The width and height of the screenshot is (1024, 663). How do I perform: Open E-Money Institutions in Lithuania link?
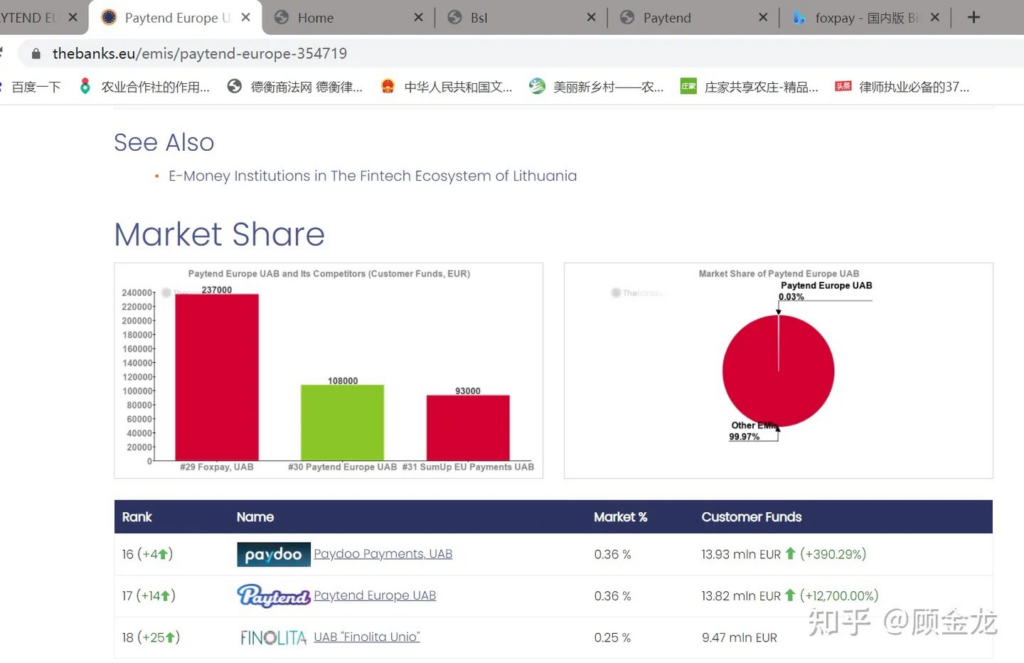click(372, 176)
